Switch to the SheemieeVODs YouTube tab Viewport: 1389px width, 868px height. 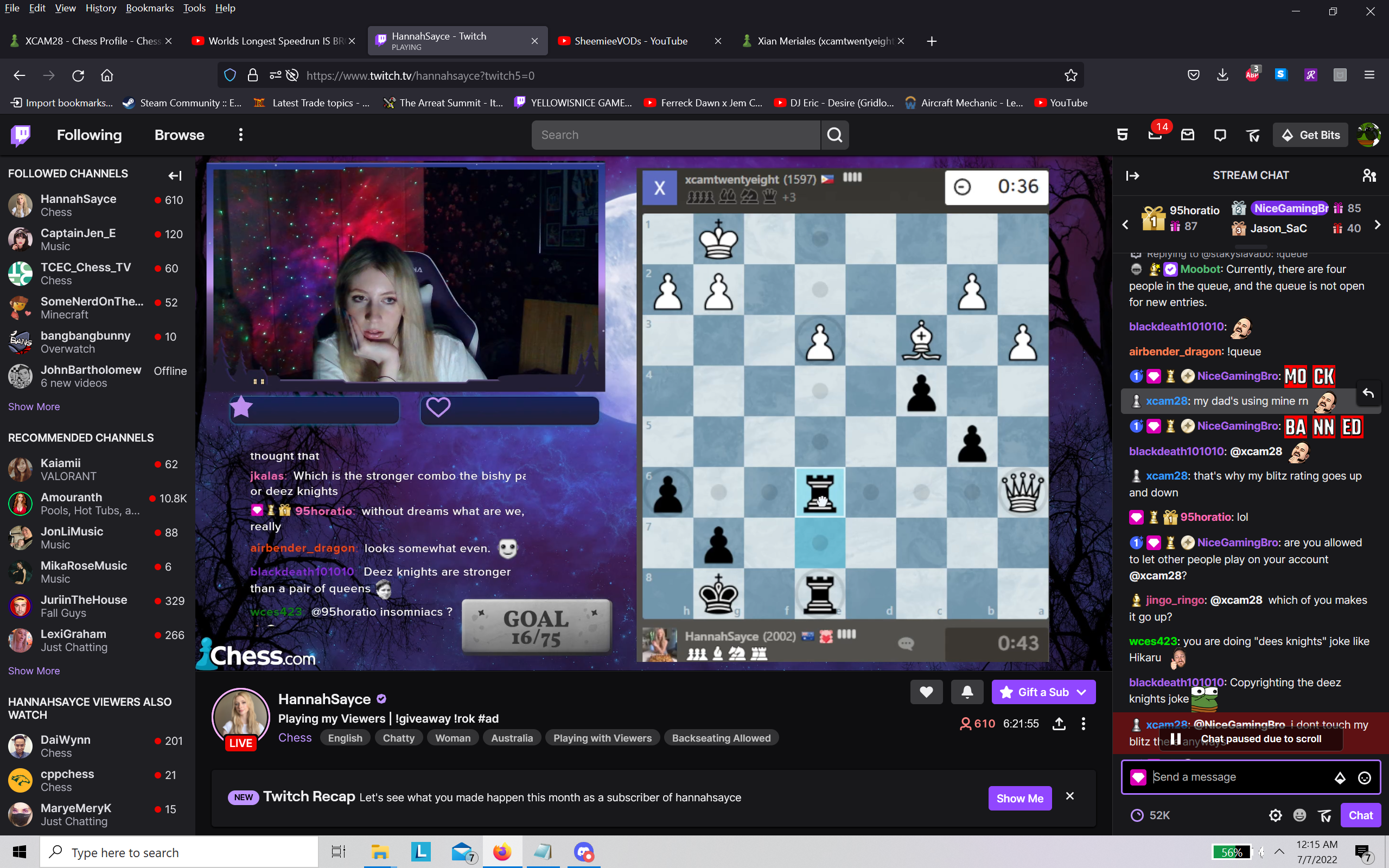pos(630,41)
